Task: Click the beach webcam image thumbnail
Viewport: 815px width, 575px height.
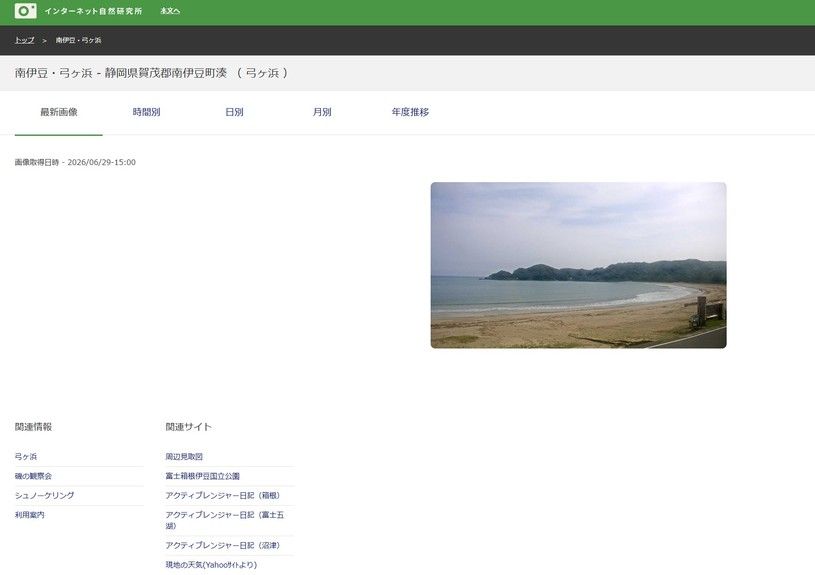Action: click(x=579, y=265)
